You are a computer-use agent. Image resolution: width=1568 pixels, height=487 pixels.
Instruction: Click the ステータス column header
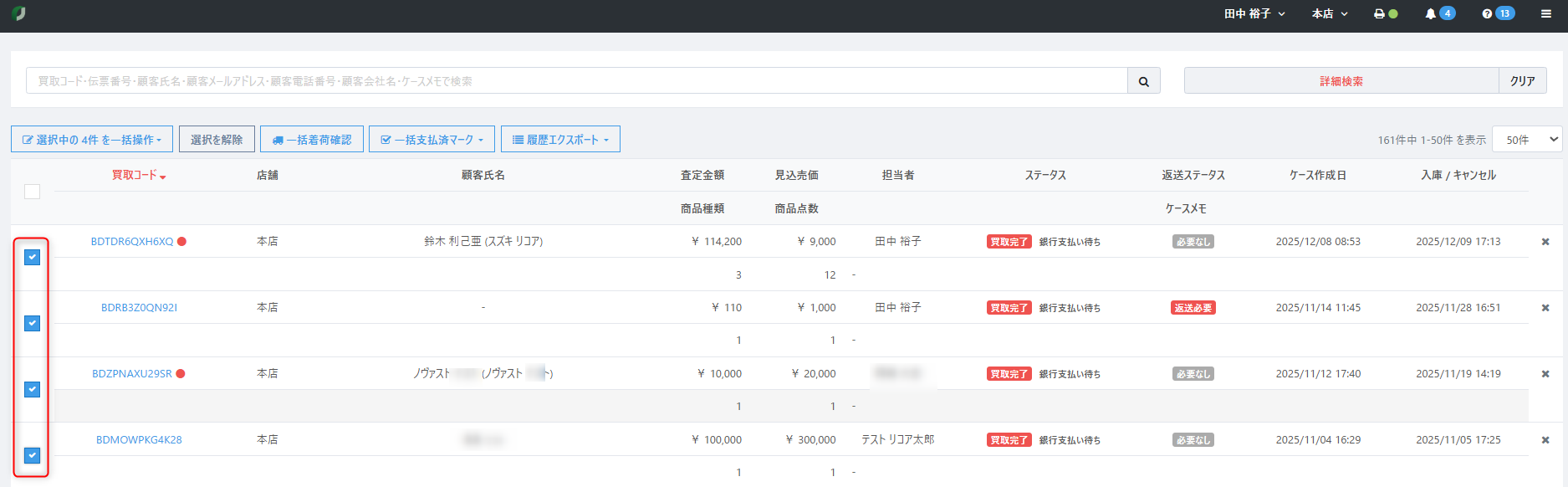coord(1045,175)
